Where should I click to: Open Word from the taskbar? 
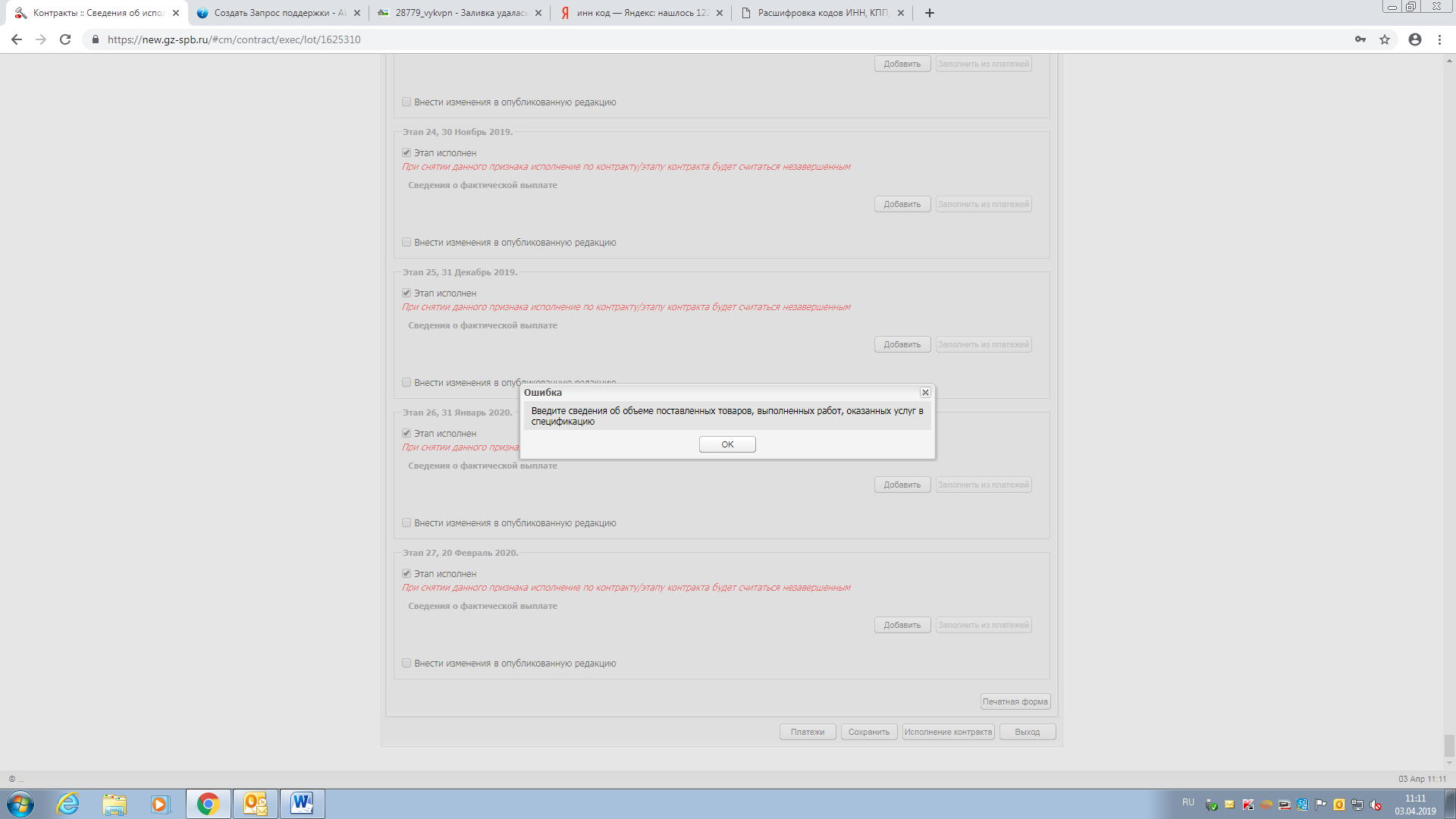(x=302, y=803)
